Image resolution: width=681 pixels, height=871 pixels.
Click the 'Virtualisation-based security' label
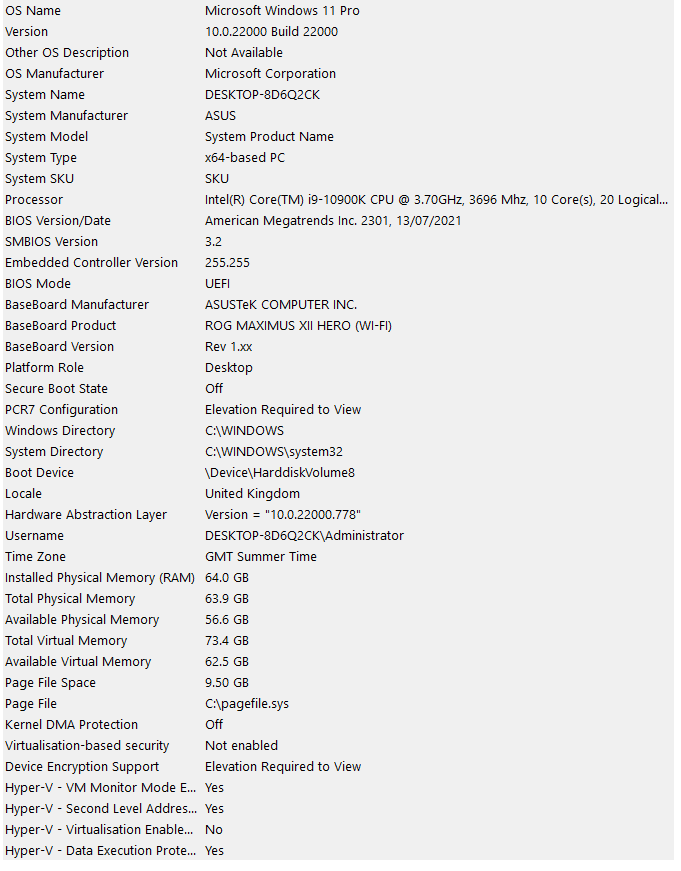(x=87, y=746)
